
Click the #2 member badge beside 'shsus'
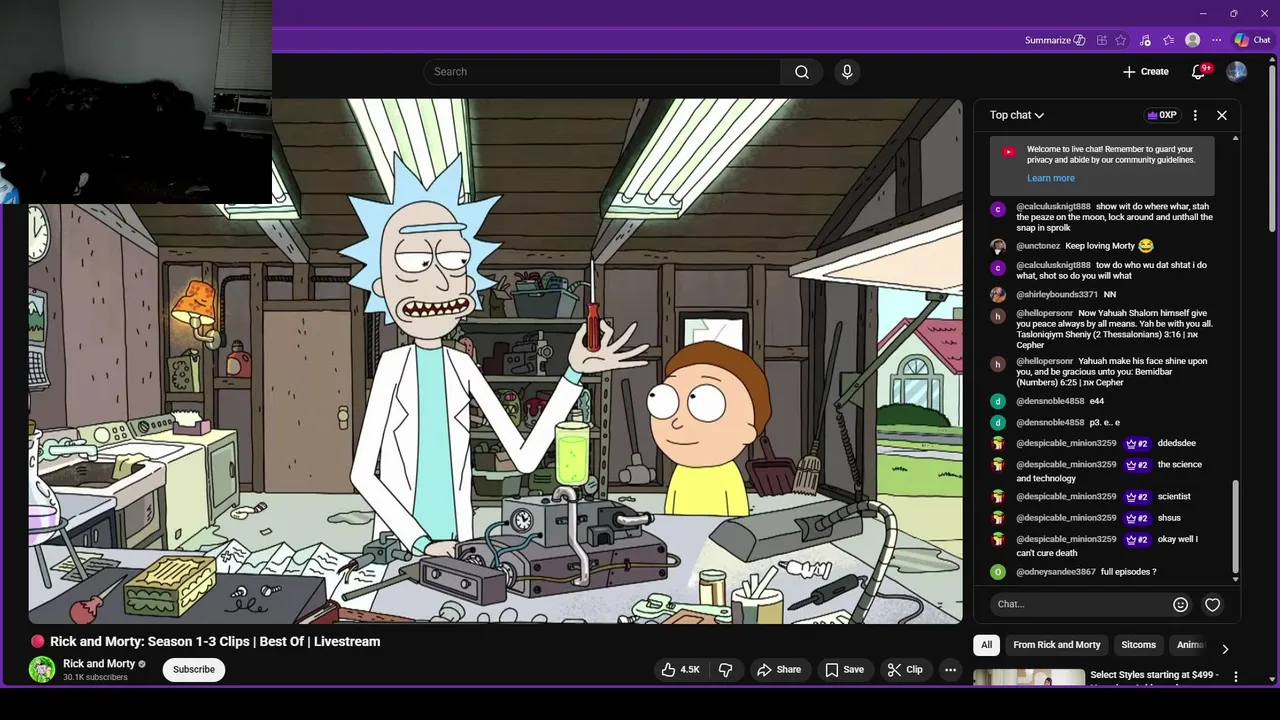pos(1137,518)
